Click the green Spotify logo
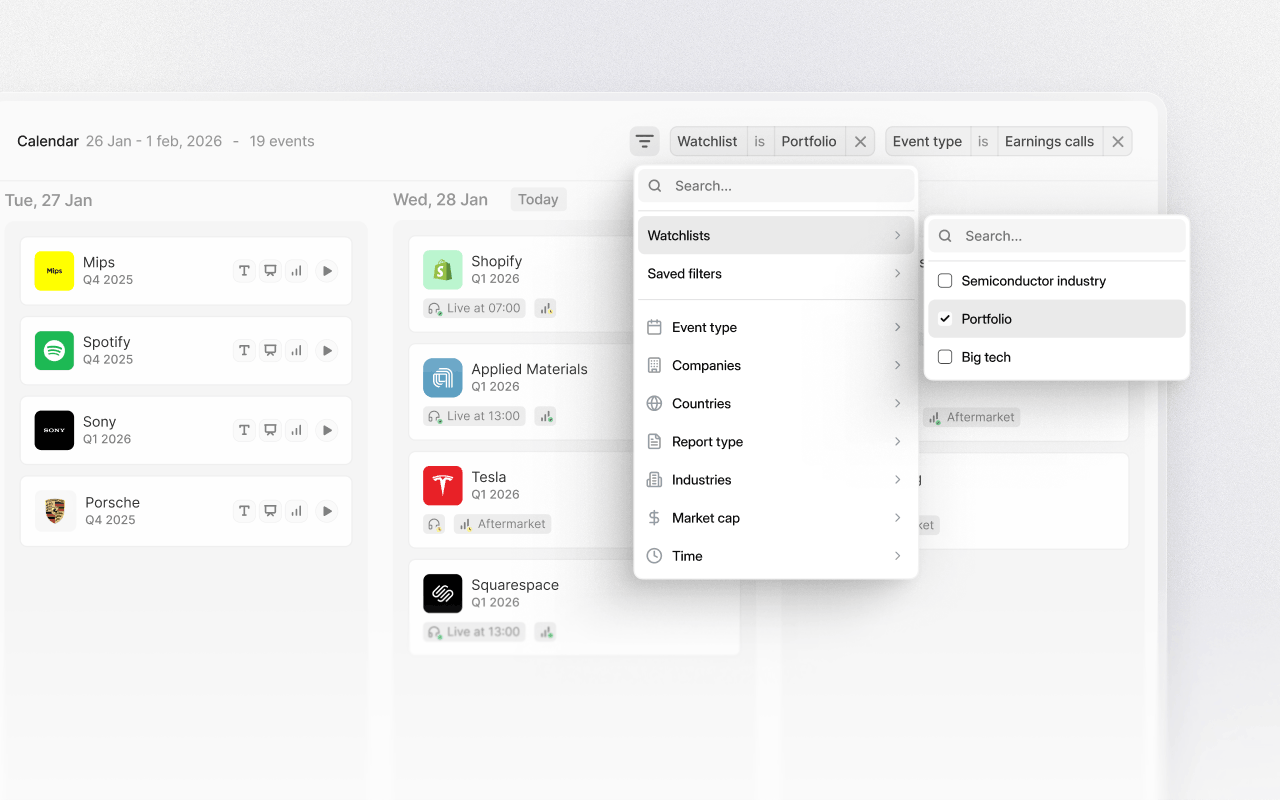 tap(54, 350)
